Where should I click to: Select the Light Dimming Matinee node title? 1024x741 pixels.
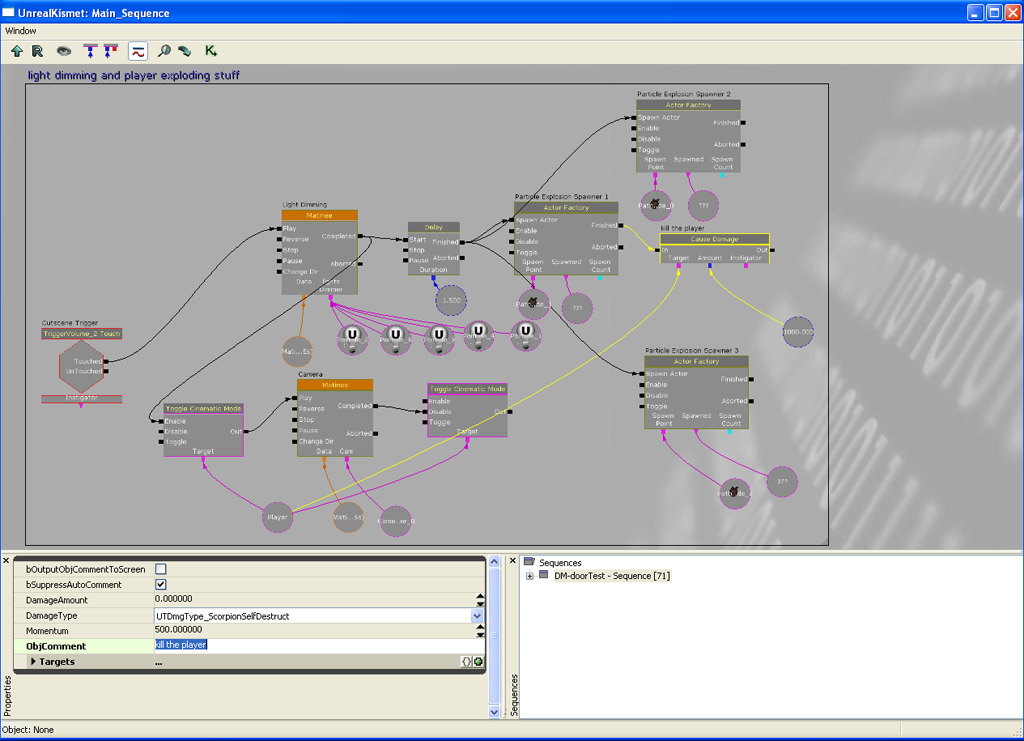(319, 215)
